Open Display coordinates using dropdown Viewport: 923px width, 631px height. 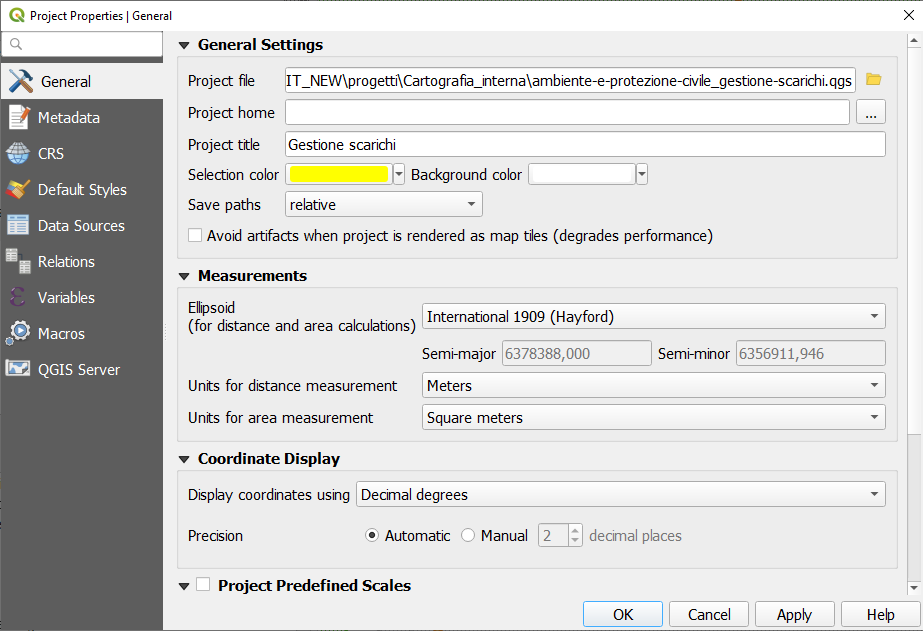point(620,494)
